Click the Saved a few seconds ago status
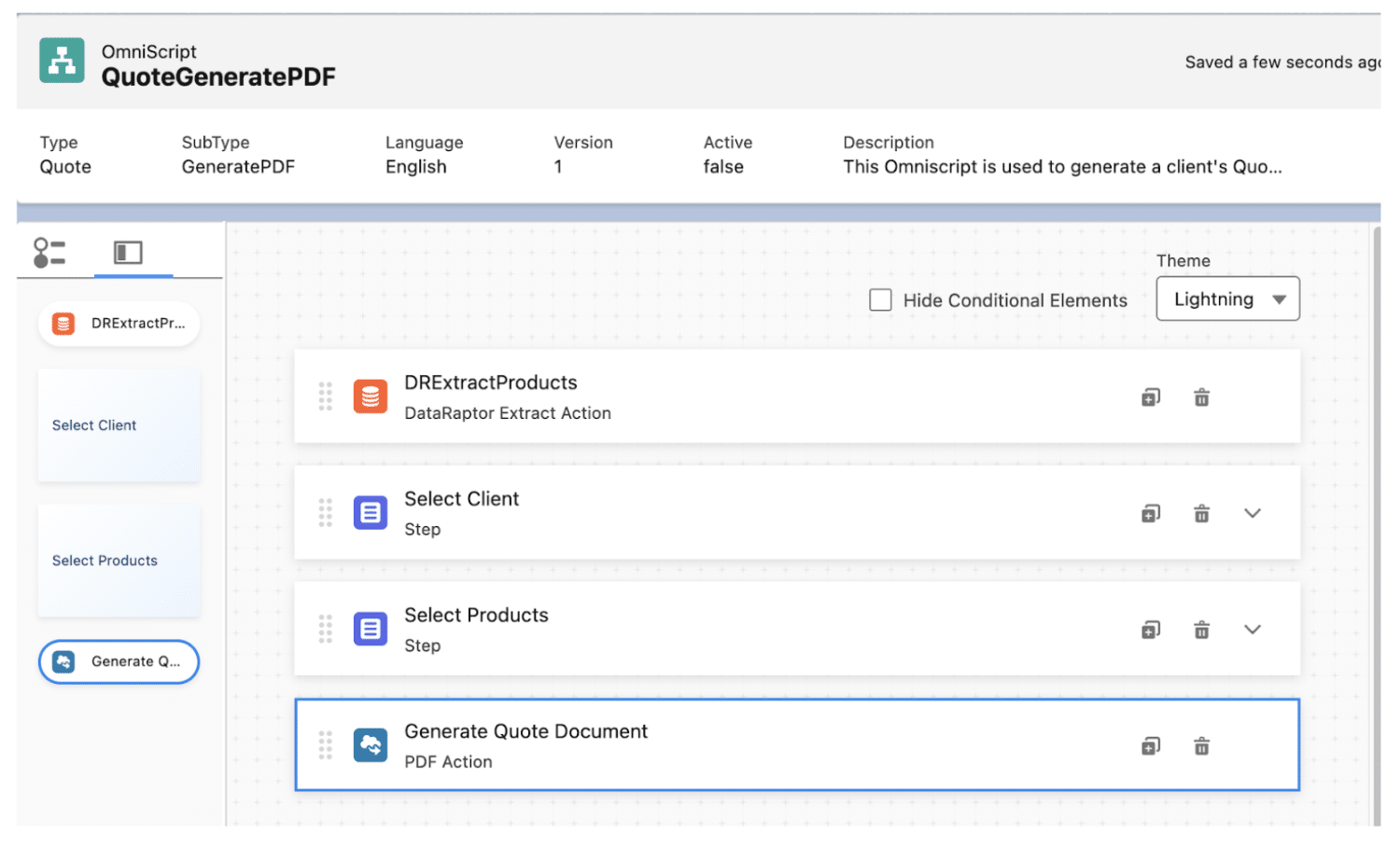 tap(1282, 62)
